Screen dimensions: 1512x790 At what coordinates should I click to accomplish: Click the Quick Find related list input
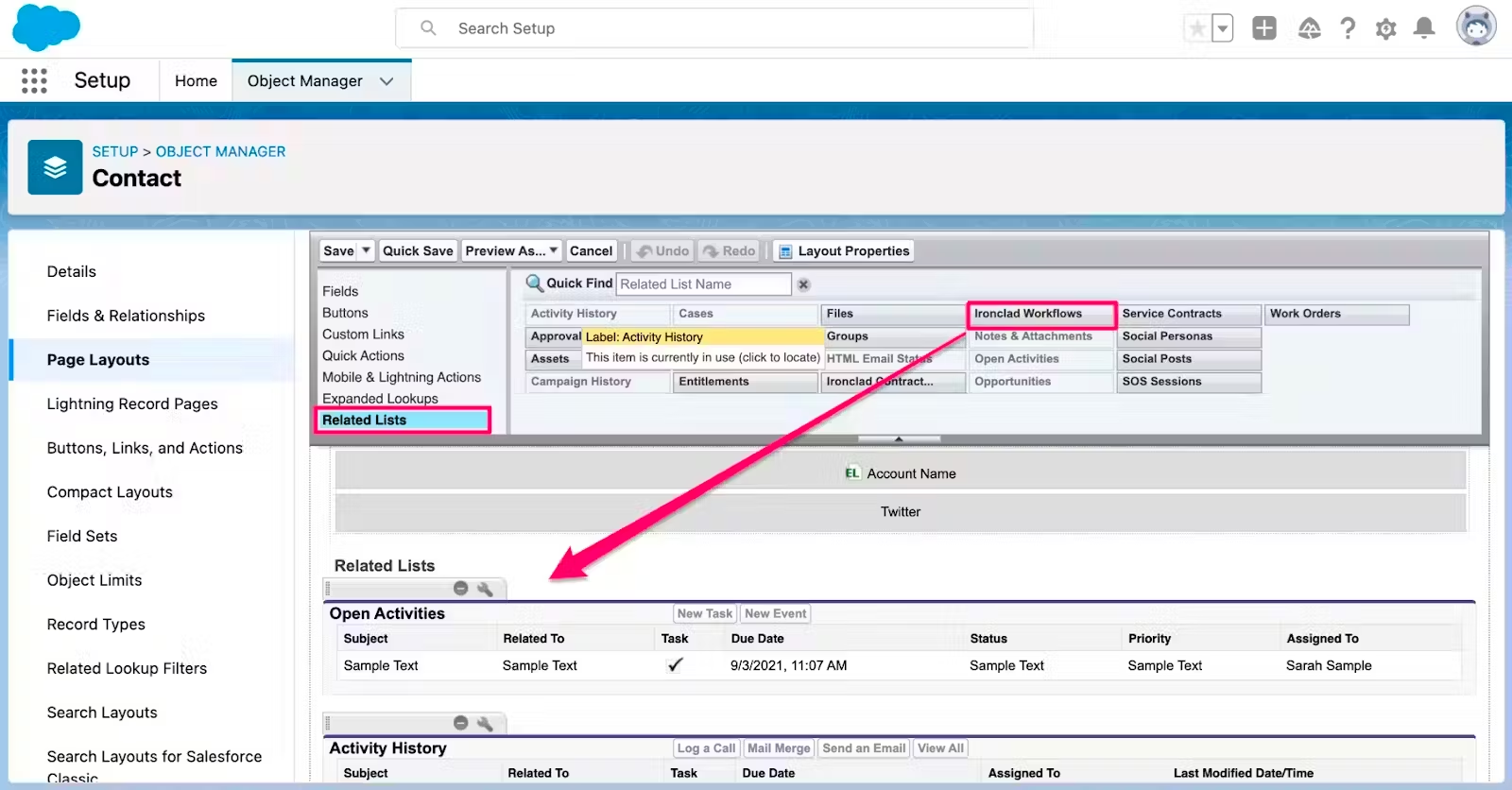pos(703,284)
